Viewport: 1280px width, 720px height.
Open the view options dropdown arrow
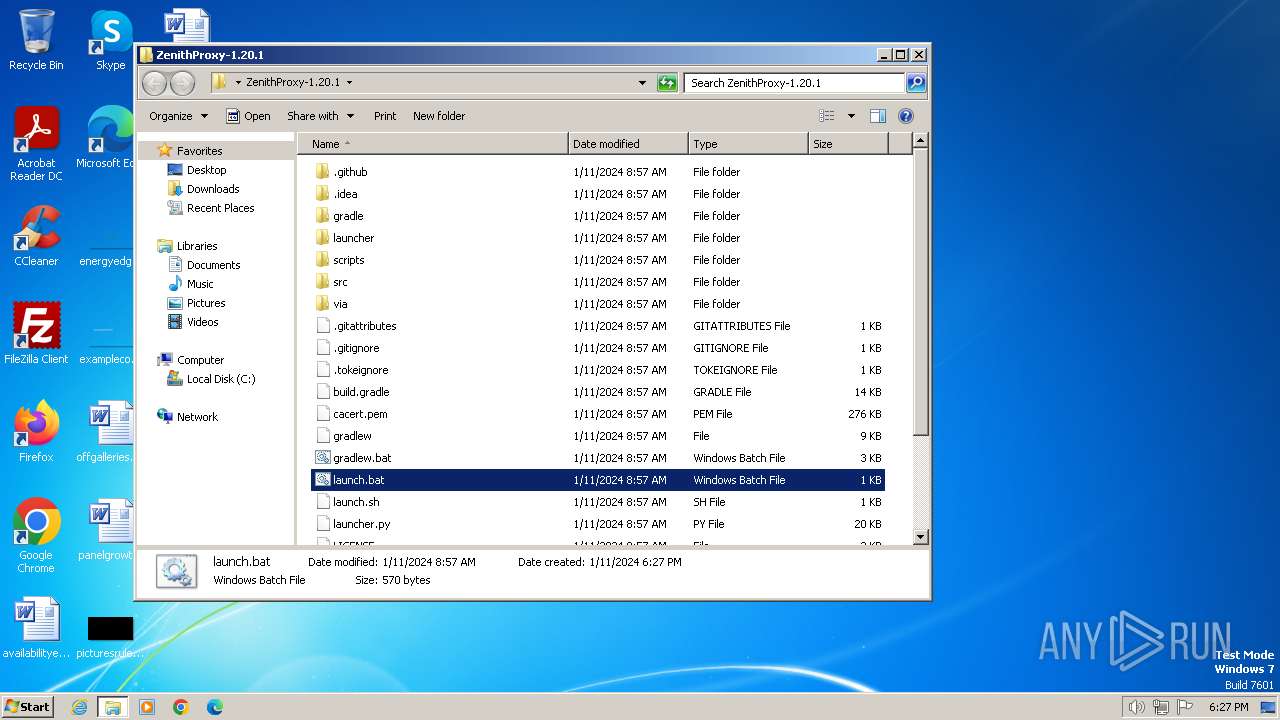(851, 116)
